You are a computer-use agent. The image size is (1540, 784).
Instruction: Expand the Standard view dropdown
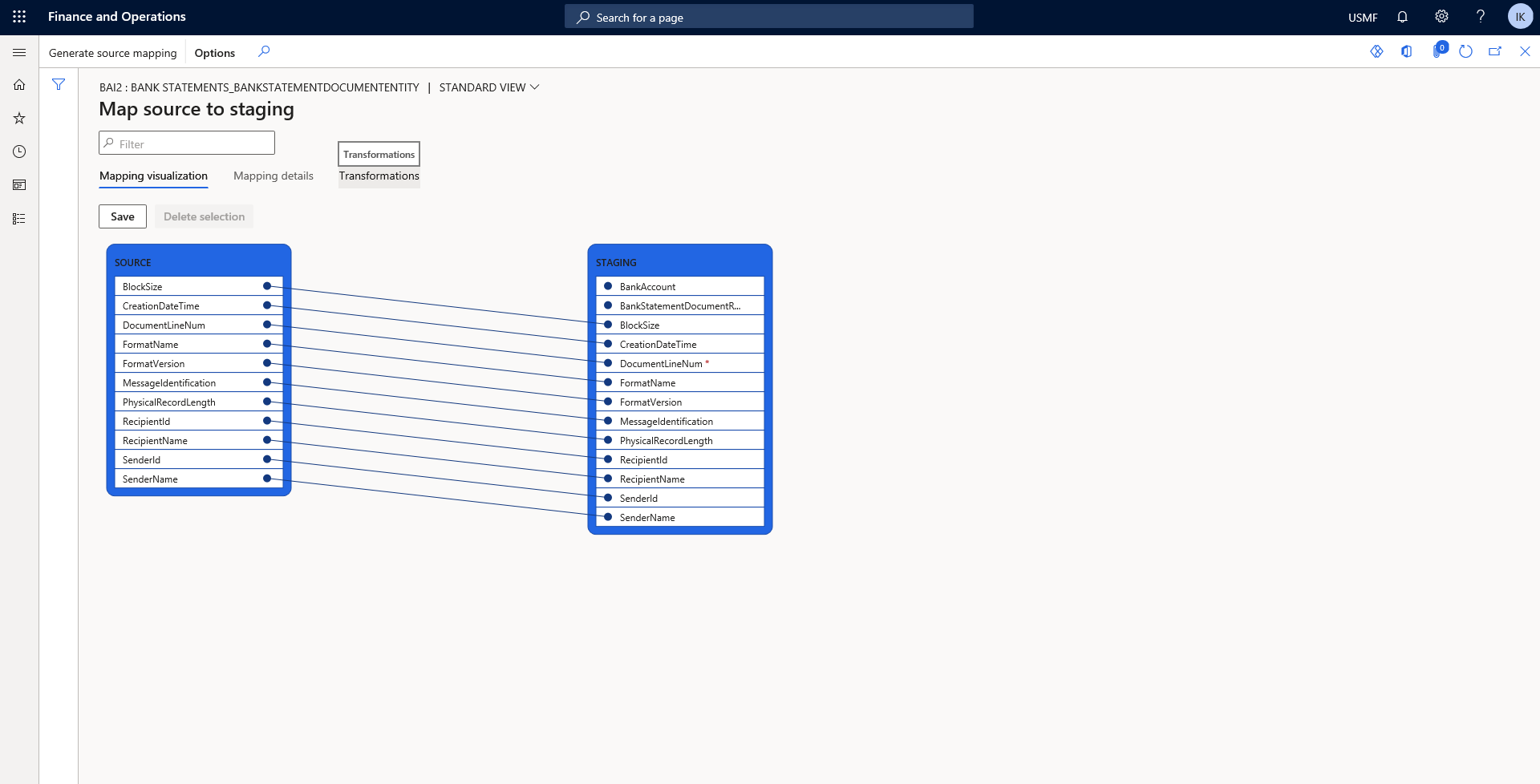489,87
